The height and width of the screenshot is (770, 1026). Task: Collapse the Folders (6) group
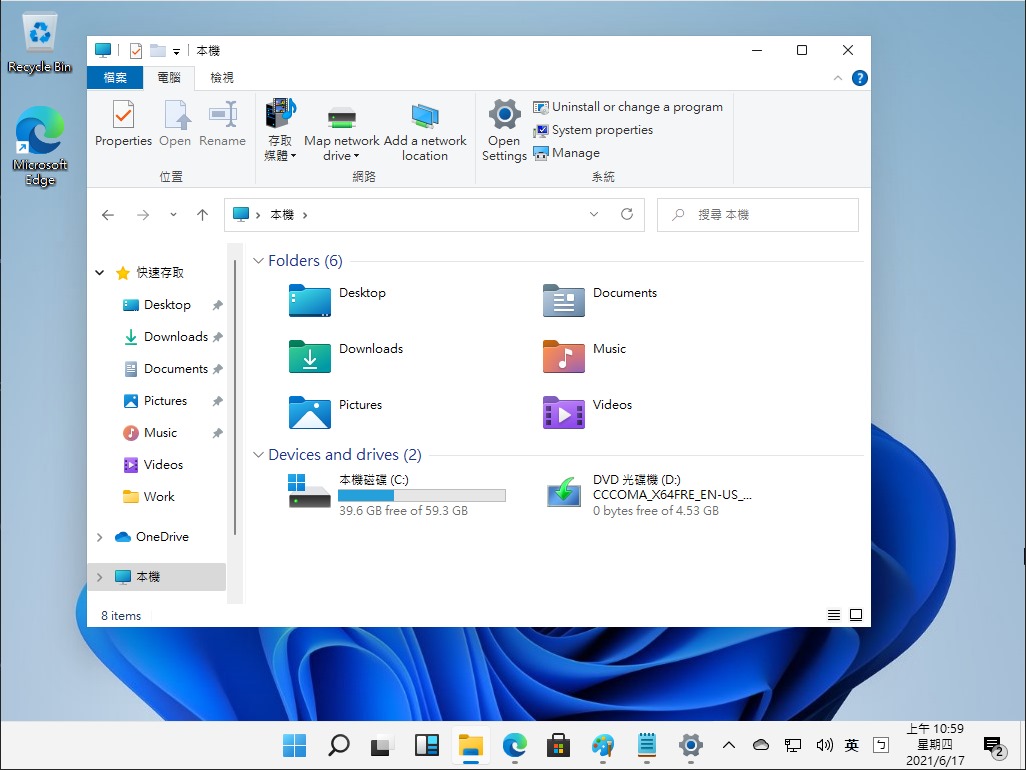259,261
